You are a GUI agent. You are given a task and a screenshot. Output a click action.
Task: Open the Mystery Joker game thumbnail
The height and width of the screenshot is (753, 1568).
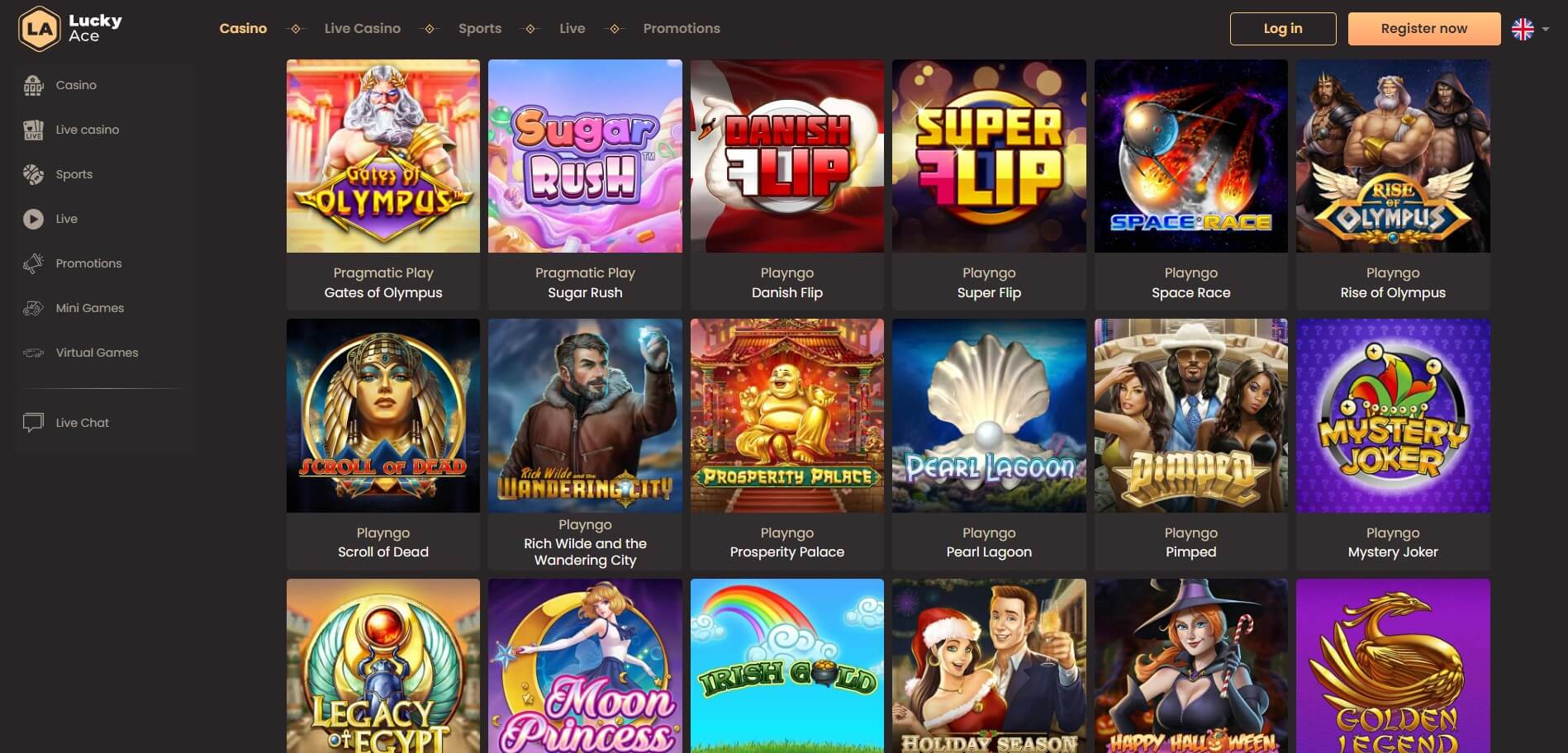[x=1393, y=415]
